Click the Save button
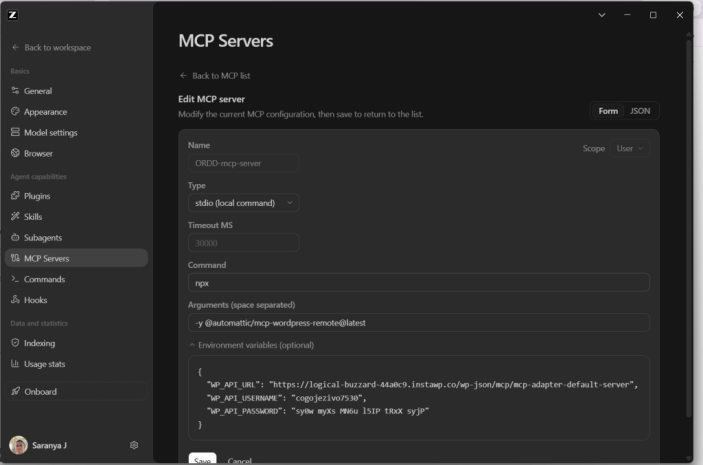 tap(202, 460)
